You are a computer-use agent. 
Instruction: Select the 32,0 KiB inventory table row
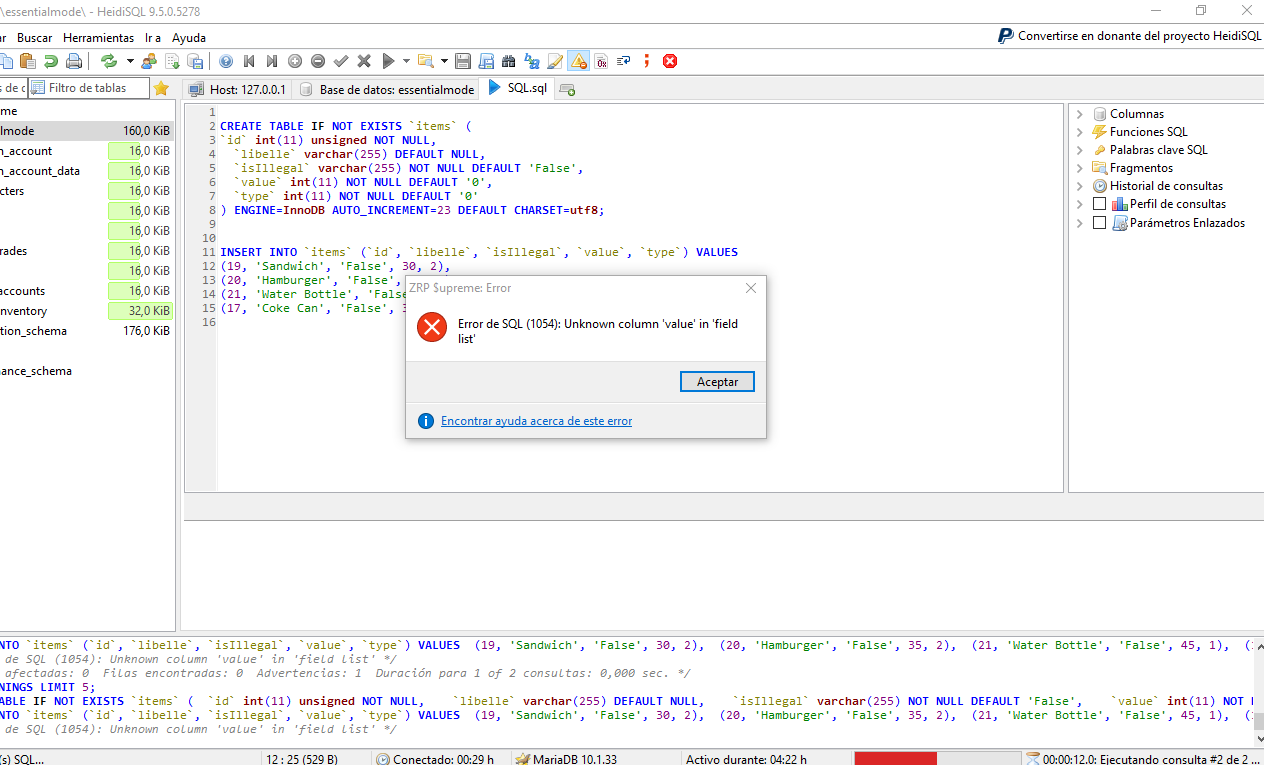click(x=87, y=311)
